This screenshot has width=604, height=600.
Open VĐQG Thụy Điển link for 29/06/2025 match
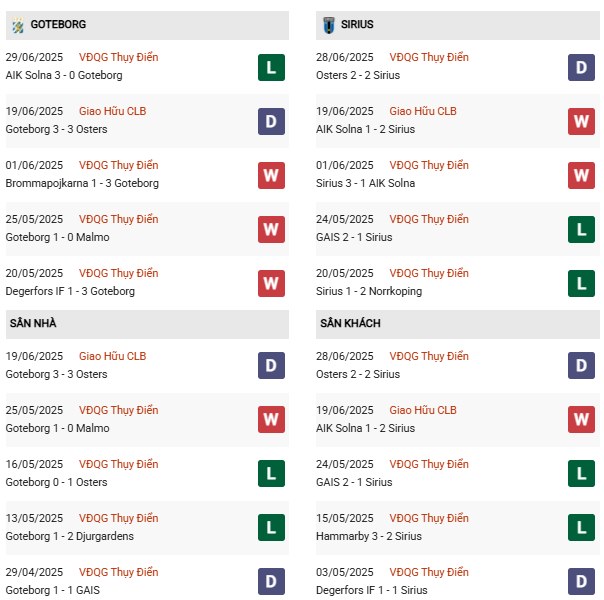[118, 58]
